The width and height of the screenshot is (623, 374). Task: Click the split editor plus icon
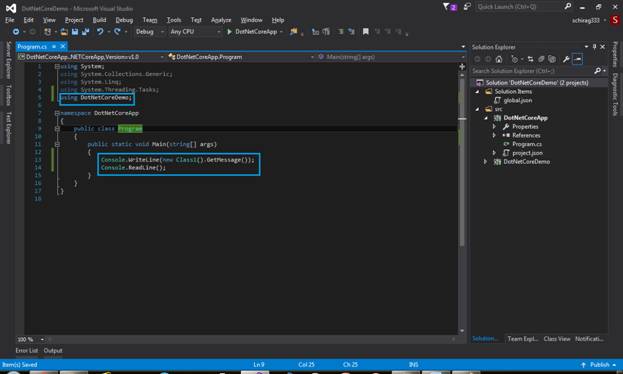pyautogui.click(x=462, y=67)
